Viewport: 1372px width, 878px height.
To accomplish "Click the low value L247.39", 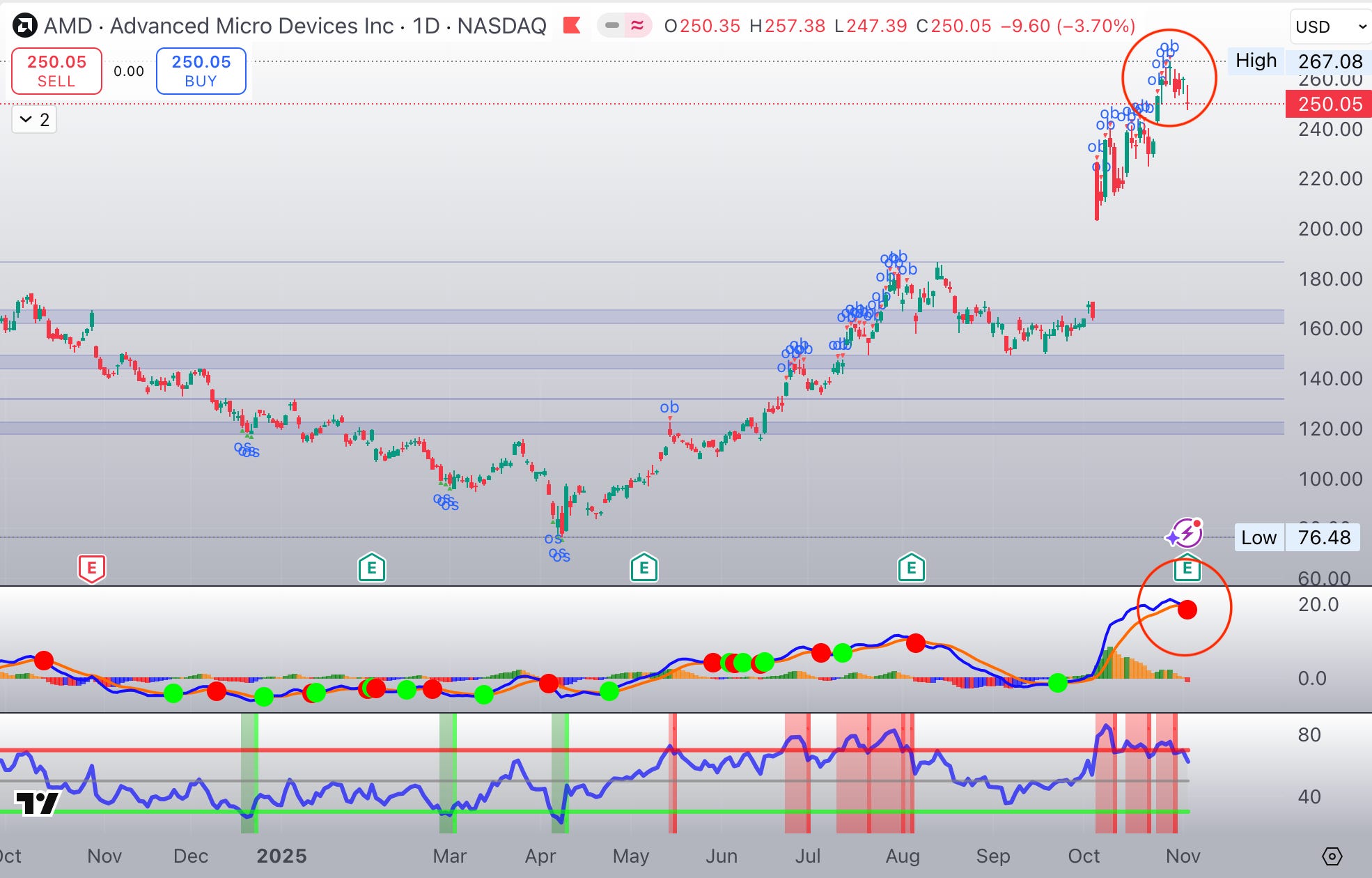I will click(x=871, y=26).
